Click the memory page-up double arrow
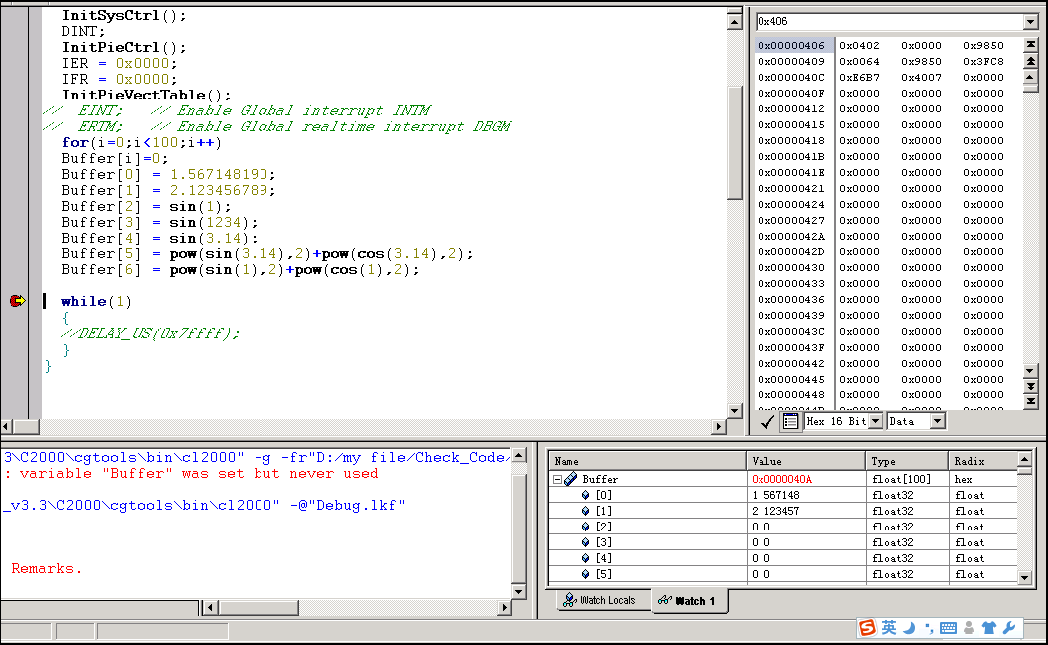Viewport: 1048px width, 645px height. pos(1031,61)
